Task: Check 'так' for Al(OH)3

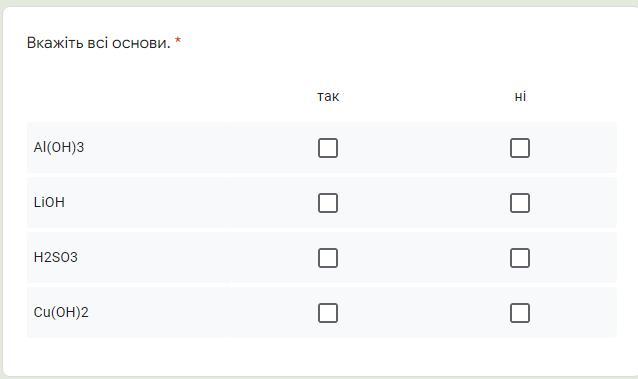Action: tap(328, 148)
